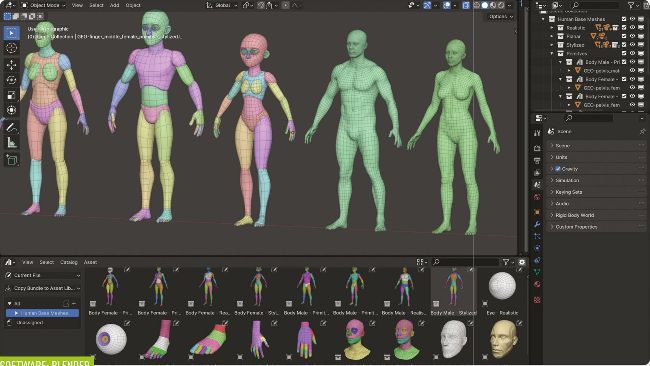Hide the Primitives collection via eye icon
Screen dimensions: 650x366
point(633,53)
